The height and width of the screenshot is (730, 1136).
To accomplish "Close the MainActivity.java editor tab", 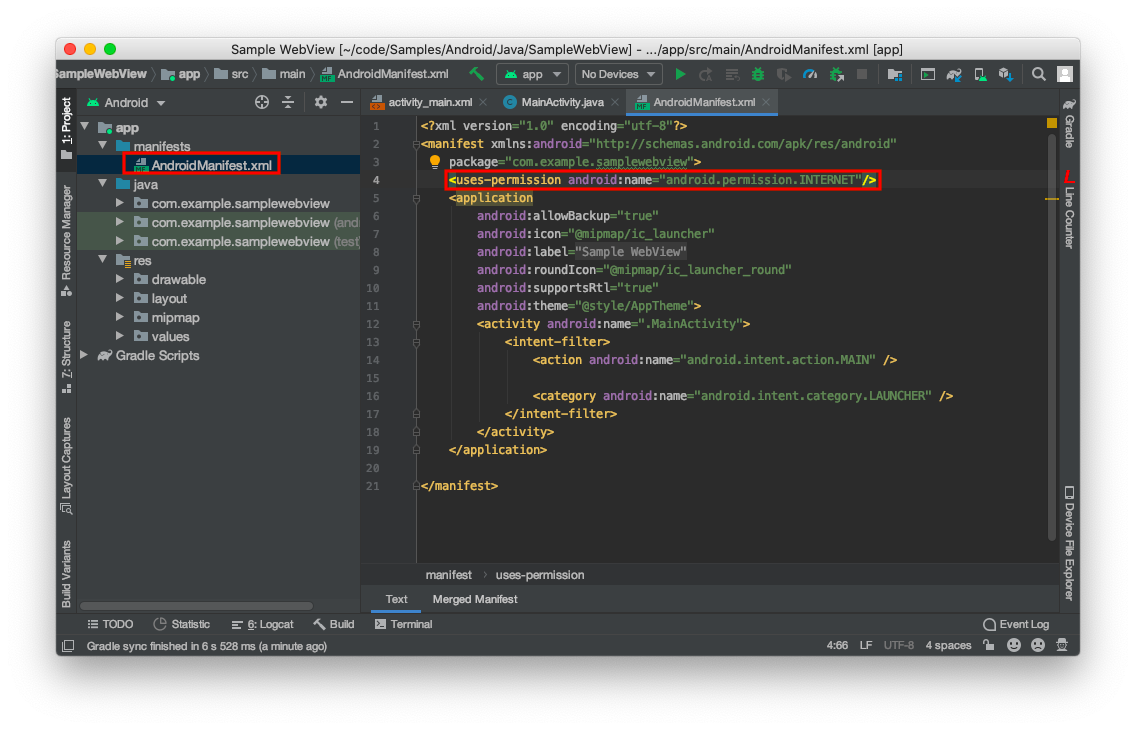I will point(614,102).
